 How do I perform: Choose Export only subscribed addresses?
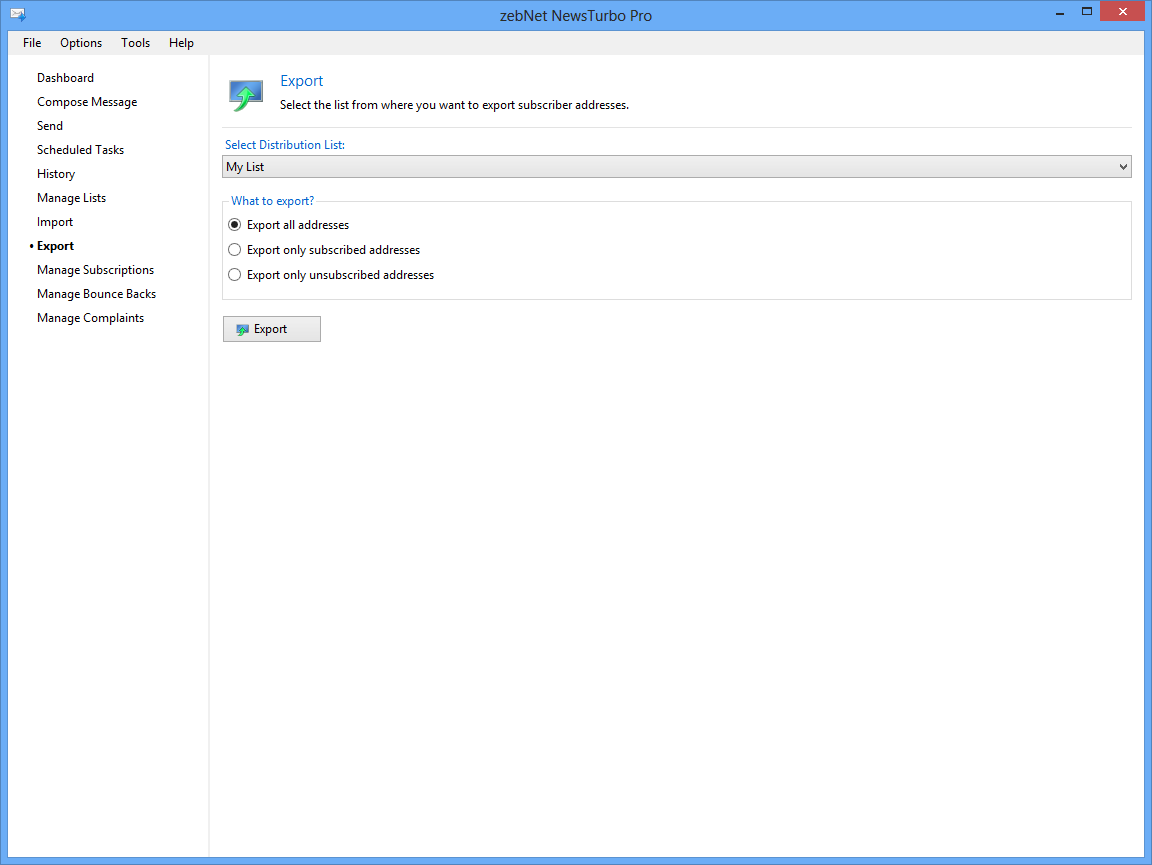(235, 250)
